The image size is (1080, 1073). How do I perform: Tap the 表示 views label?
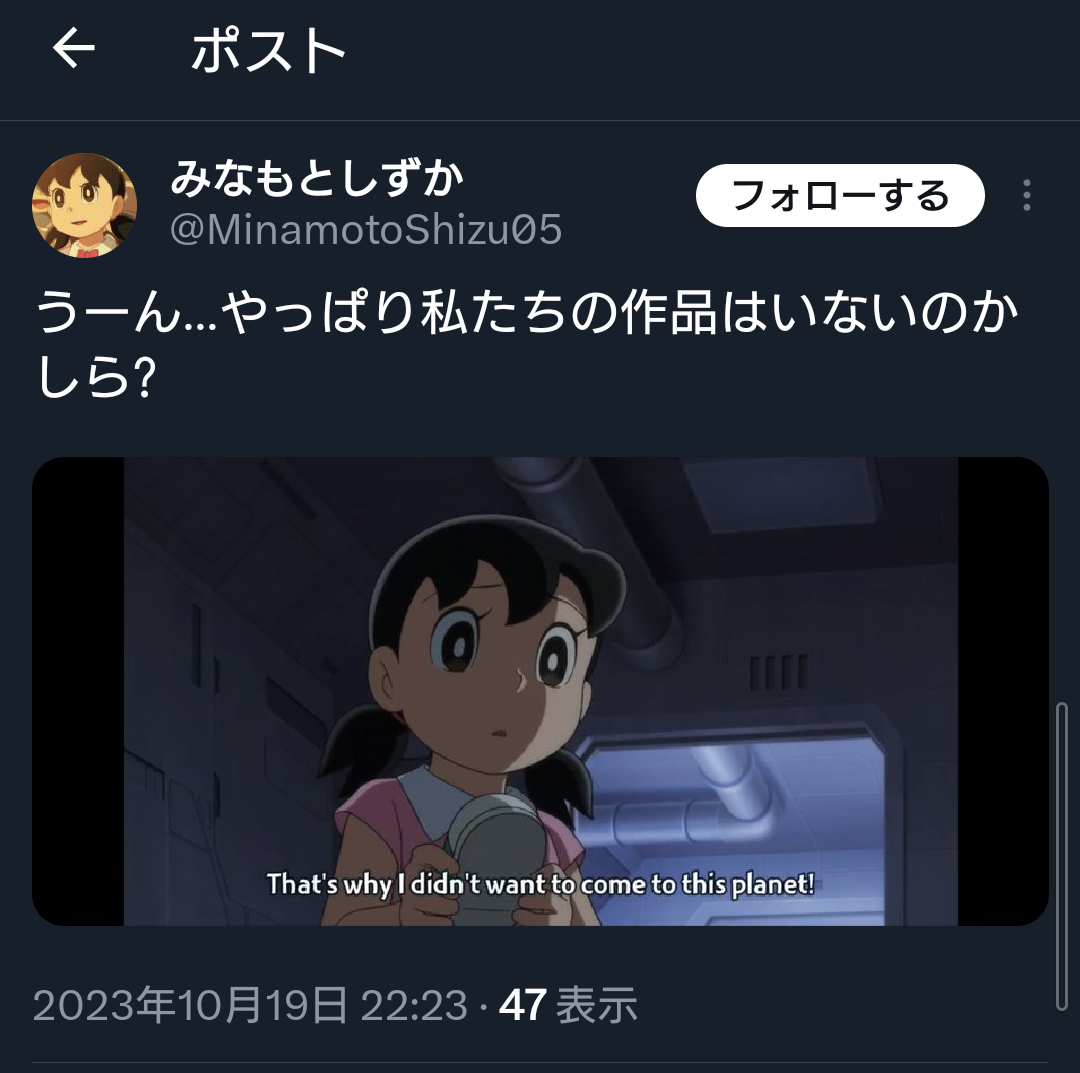(x=596, y=1005)
